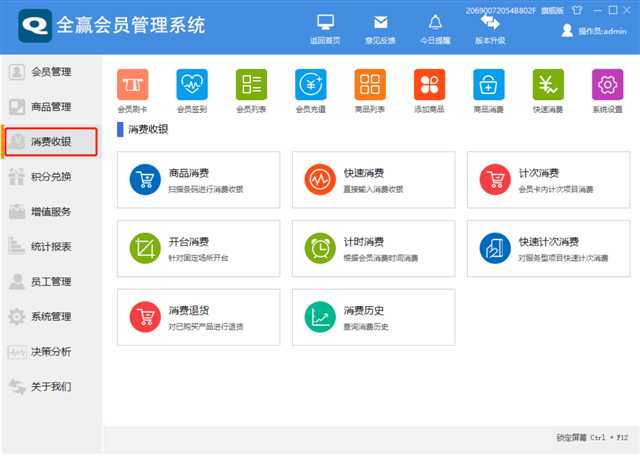Click the 全赢 Q logo icon
The width and height of the screenshot is (640, 456).
[x=35, y=26]
